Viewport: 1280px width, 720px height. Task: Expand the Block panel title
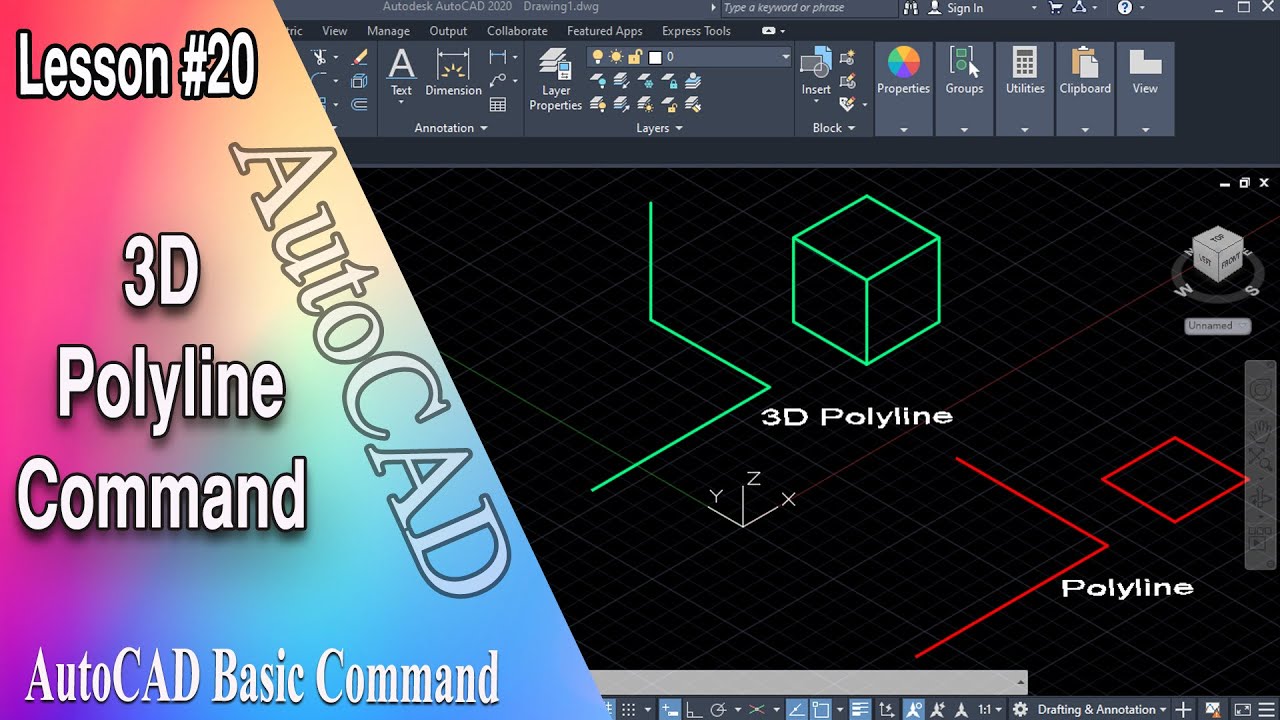click(x=834, y=128)
